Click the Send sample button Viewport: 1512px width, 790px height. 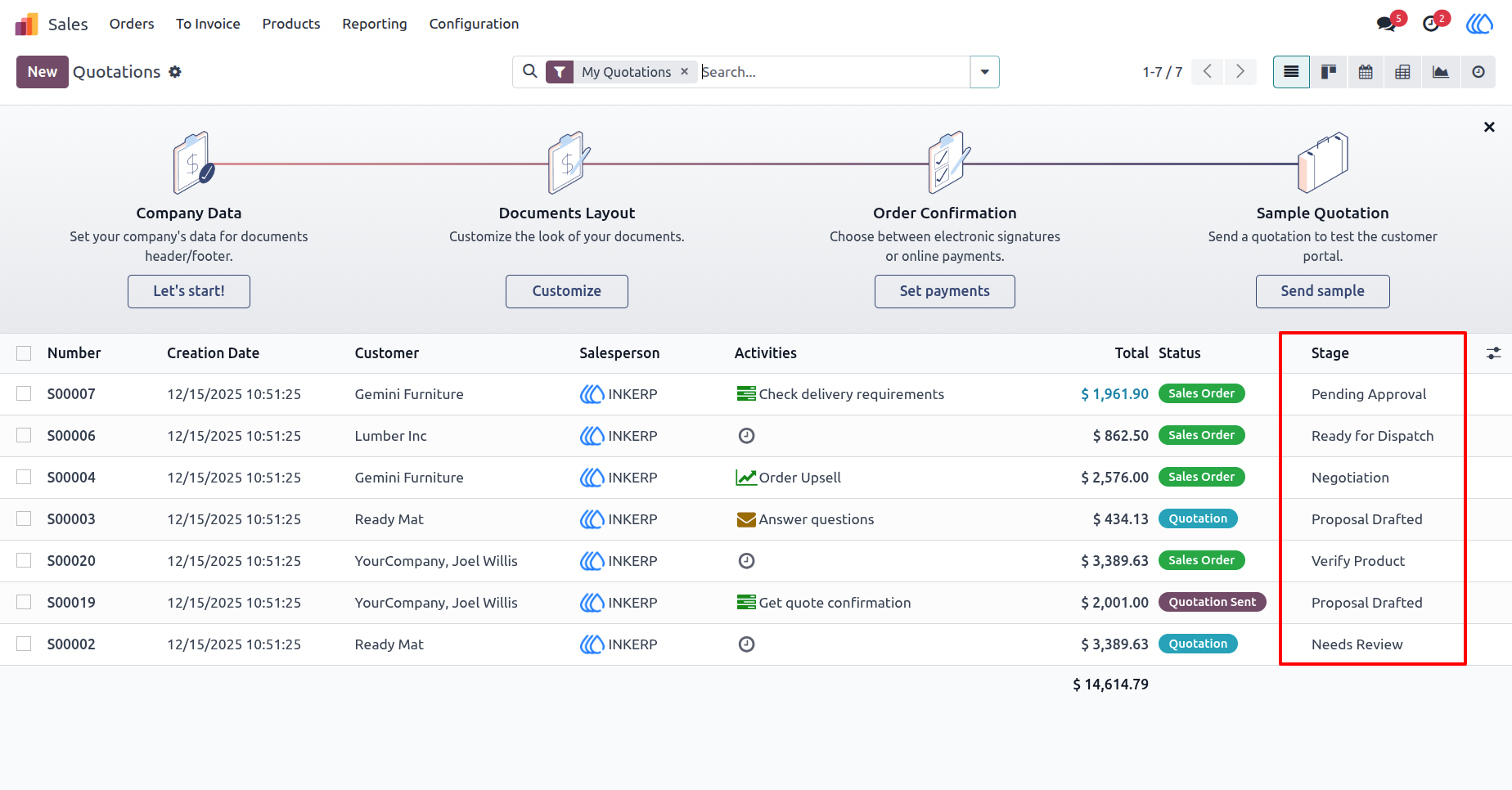click(1323, 291)
